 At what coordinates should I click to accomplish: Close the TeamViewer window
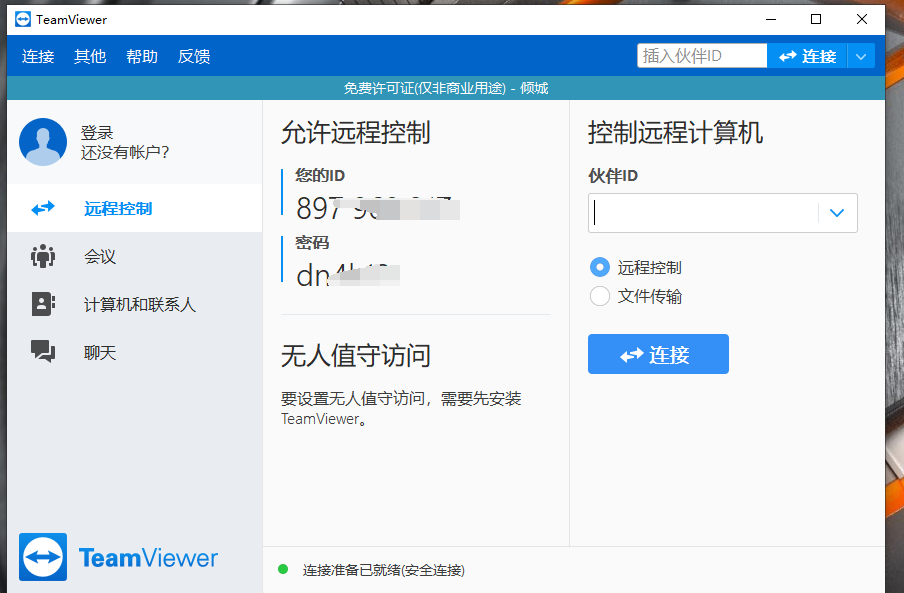coord(862,19)
